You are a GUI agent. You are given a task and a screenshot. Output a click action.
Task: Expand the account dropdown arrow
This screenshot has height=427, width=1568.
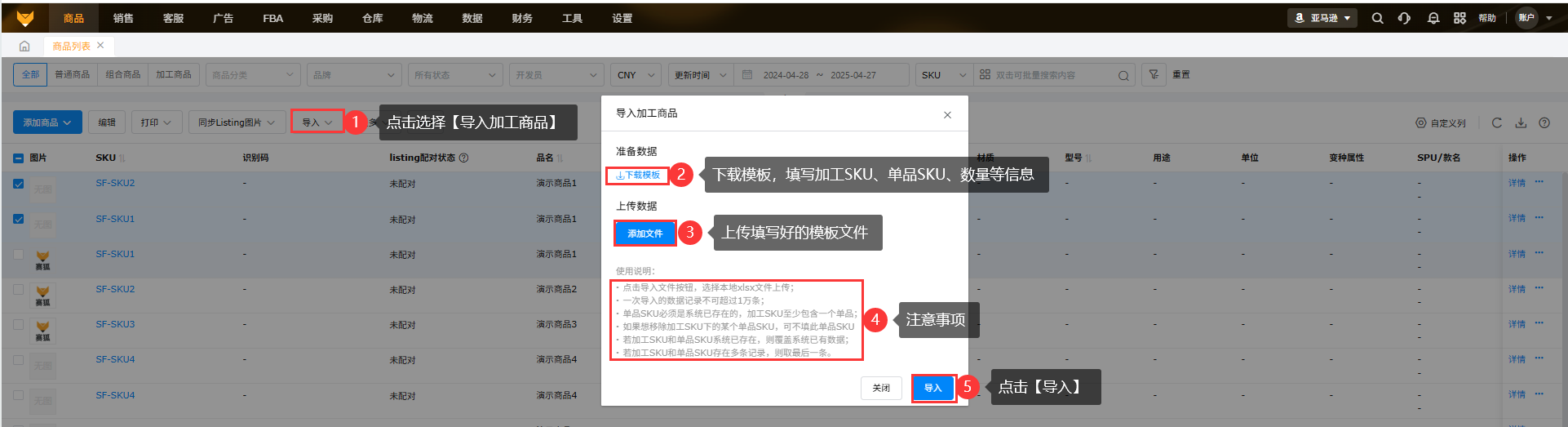[1549, 18]
